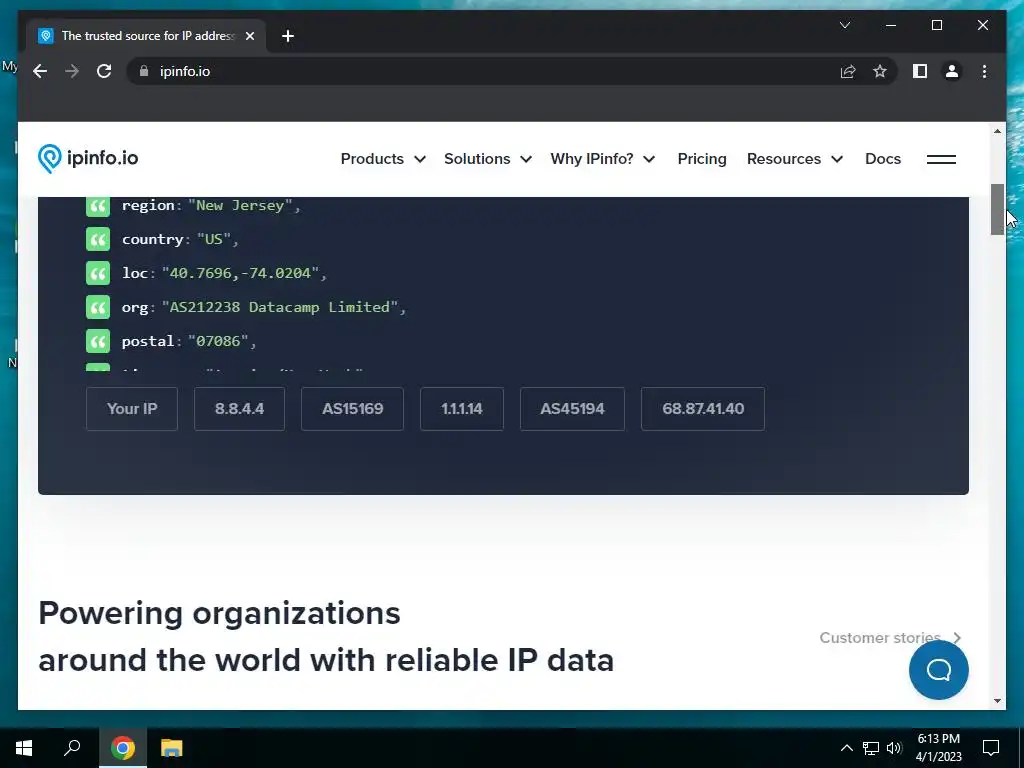The width and height of the screenshot is (1024, 768).
Task: Click the clock showing 6:13 PM
Action: [x=938, y=739]
